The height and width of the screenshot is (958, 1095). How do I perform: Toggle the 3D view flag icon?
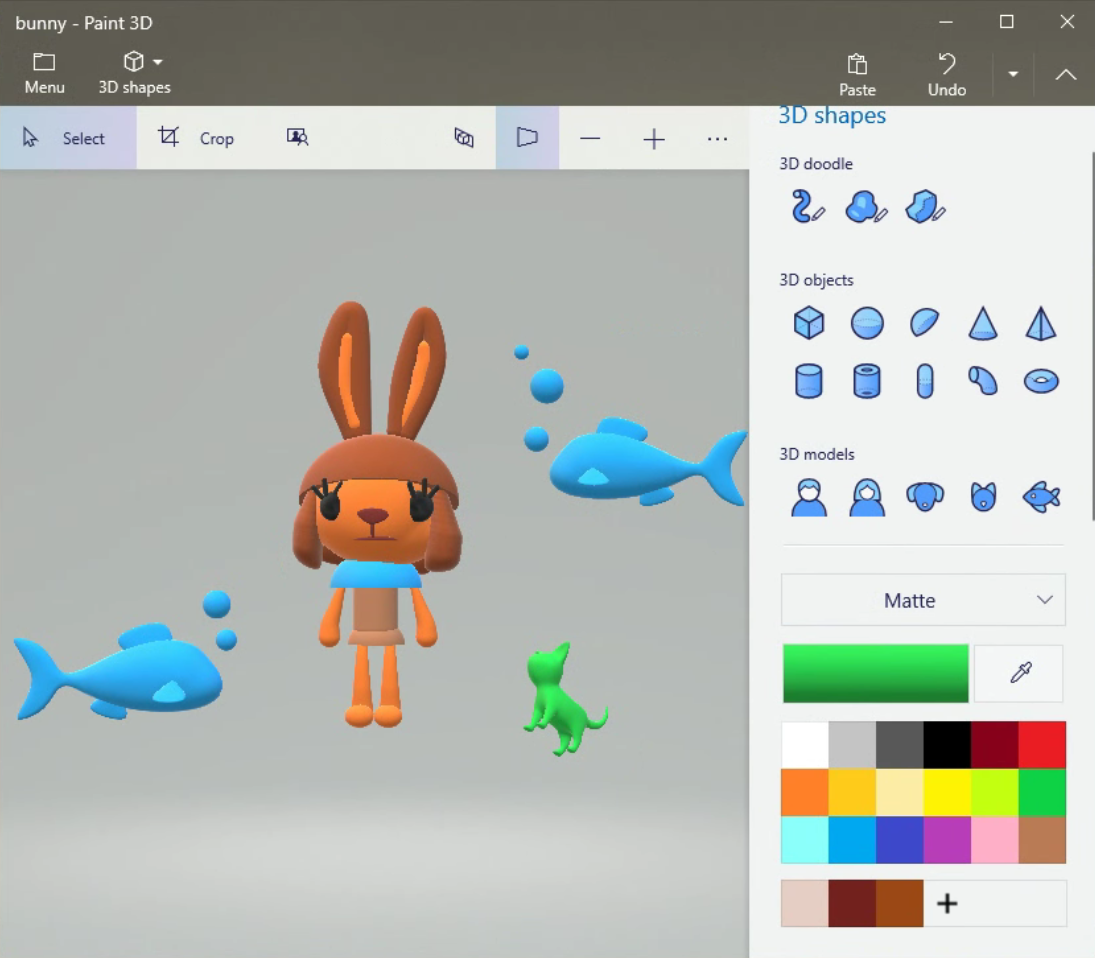tap(527, 138)
